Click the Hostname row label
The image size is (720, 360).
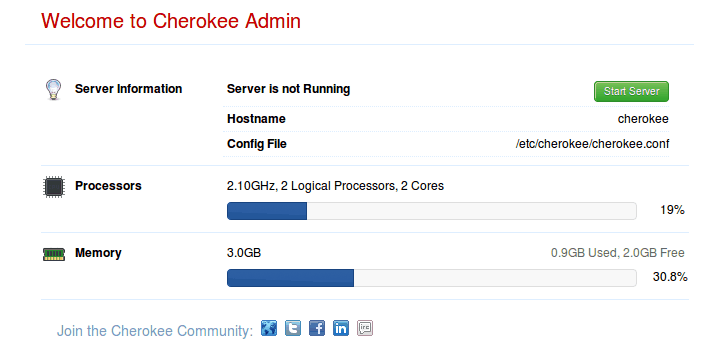coord(256,119)
